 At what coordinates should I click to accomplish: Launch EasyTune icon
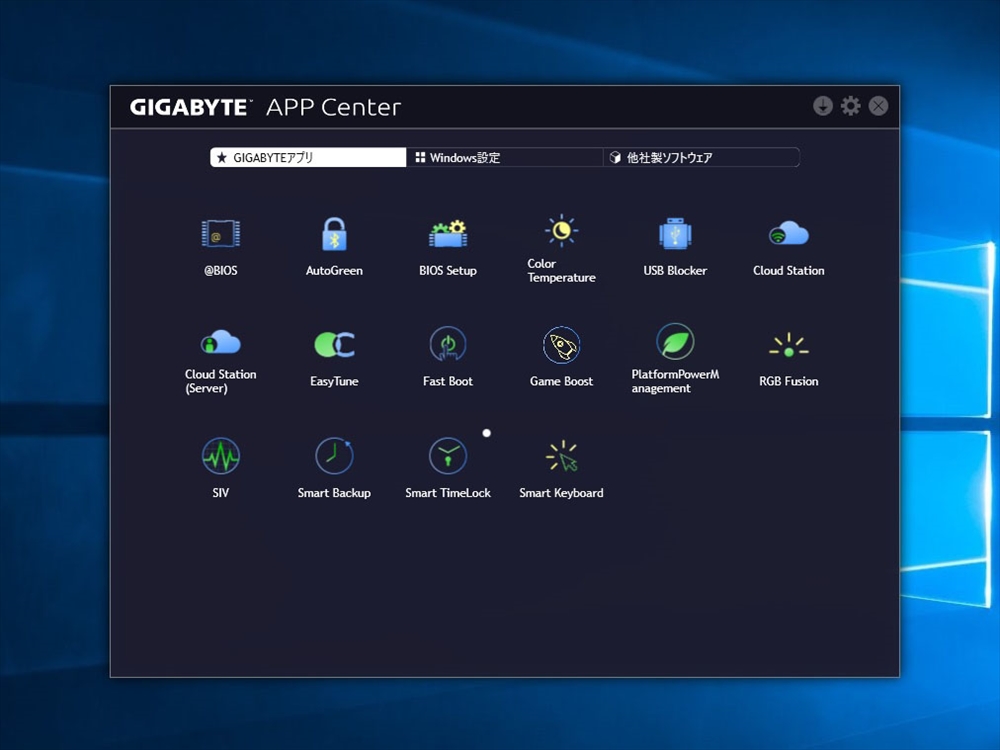click(x=334, y=344)
